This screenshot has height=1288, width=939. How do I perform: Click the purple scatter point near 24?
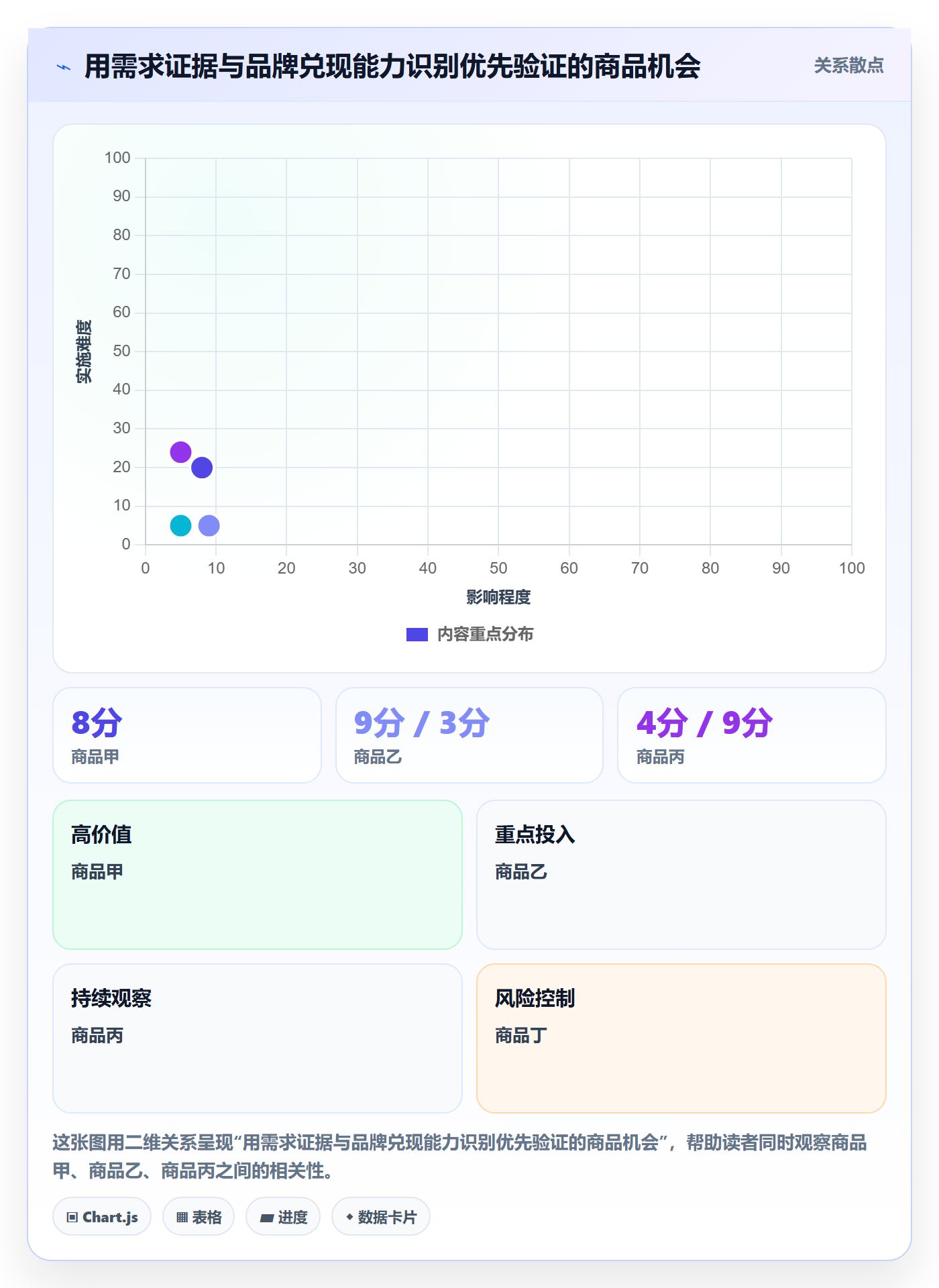[180, 452]
